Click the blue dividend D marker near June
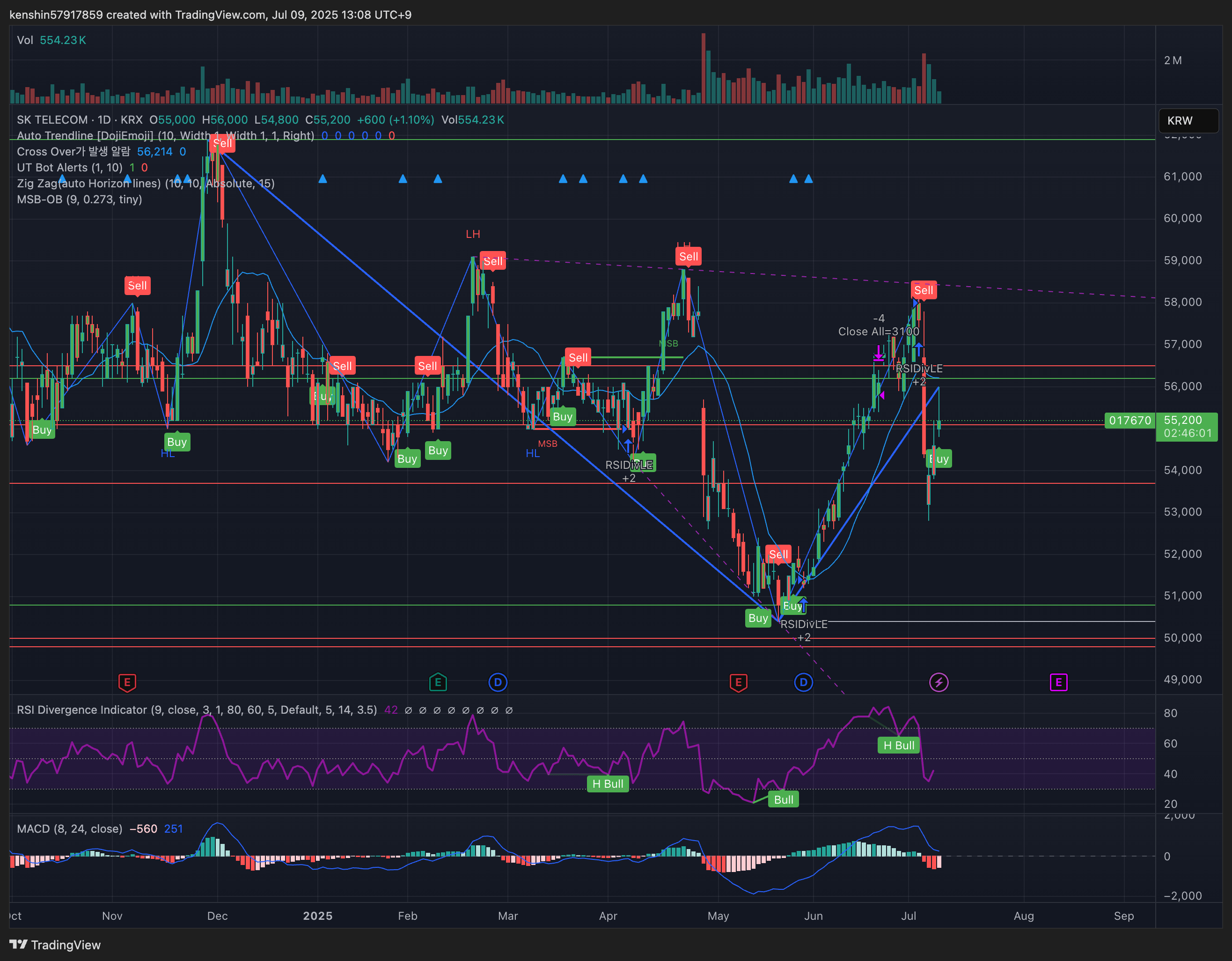The image size is (1232, 961). [803, 682]
